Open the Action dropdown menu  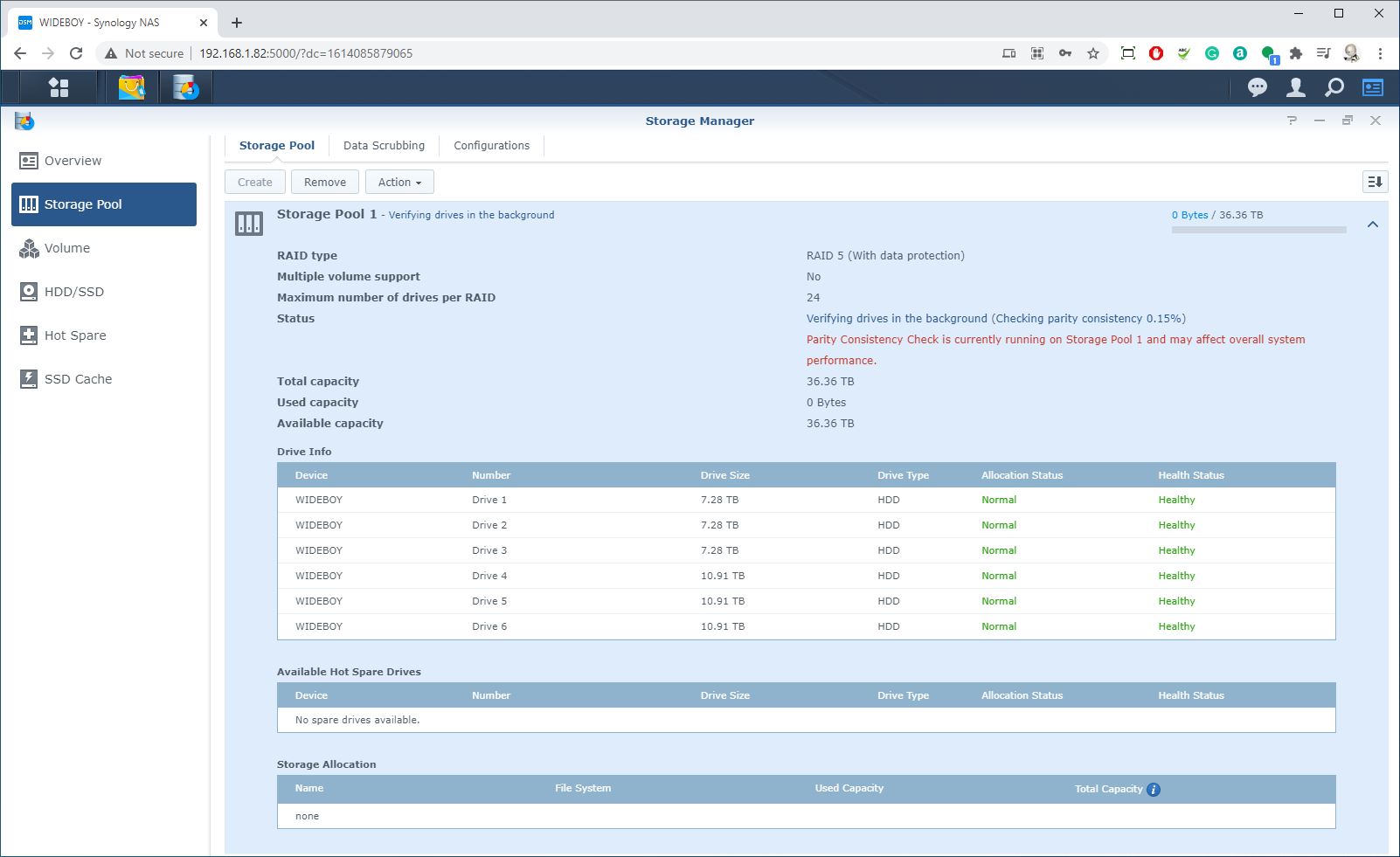399,182
